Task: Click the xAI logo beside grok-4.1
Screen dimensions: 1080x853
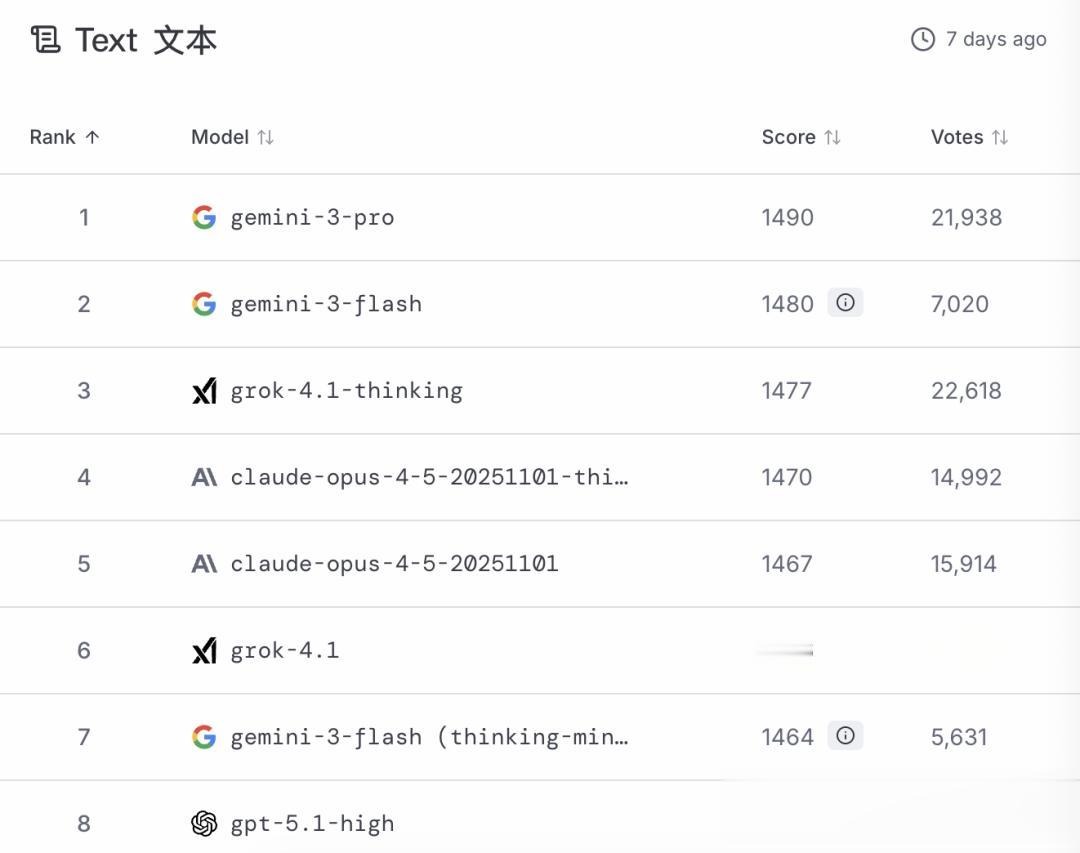Action: (204, 651)
